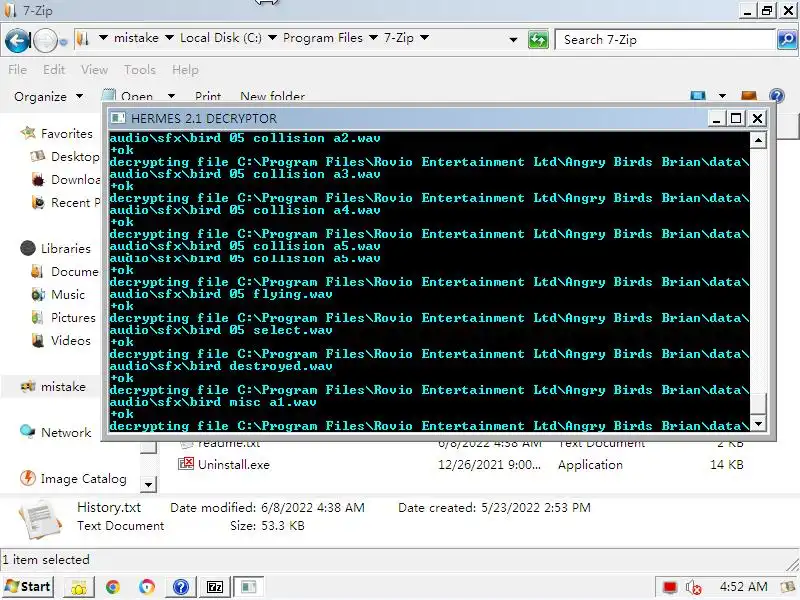
Task: Open Music library
Action: [x=58, y=294]
